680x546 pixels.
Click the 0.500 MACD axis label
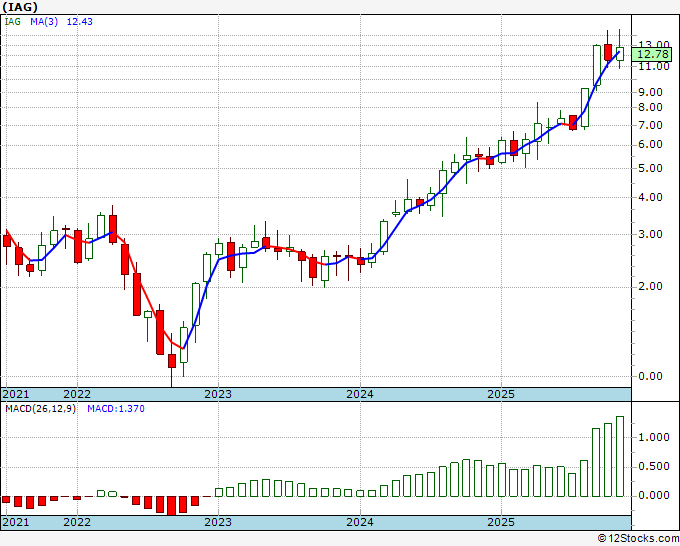click(654, 467)
